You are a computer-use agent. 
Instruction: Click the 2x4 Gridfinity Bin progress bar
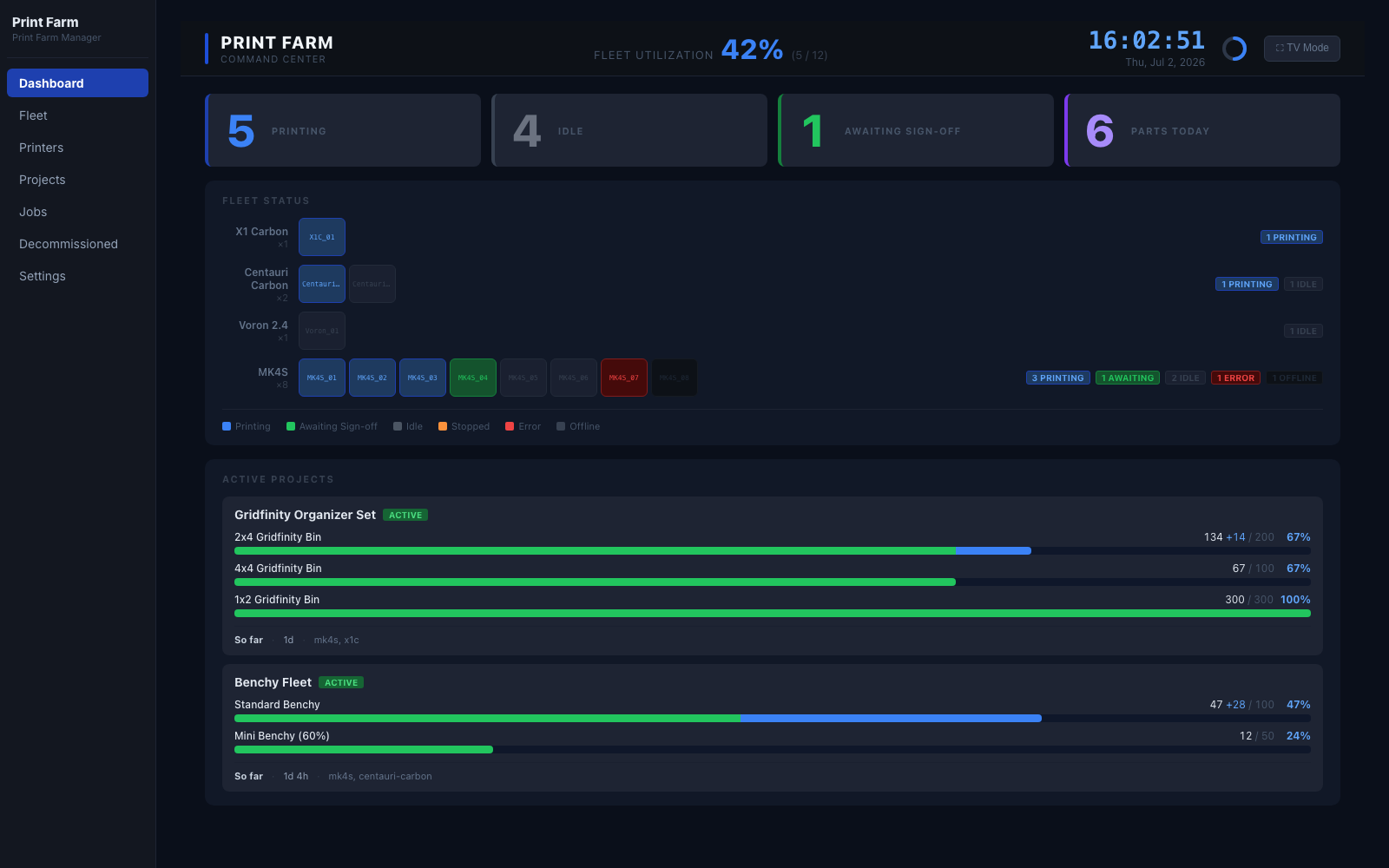[773, 551]
